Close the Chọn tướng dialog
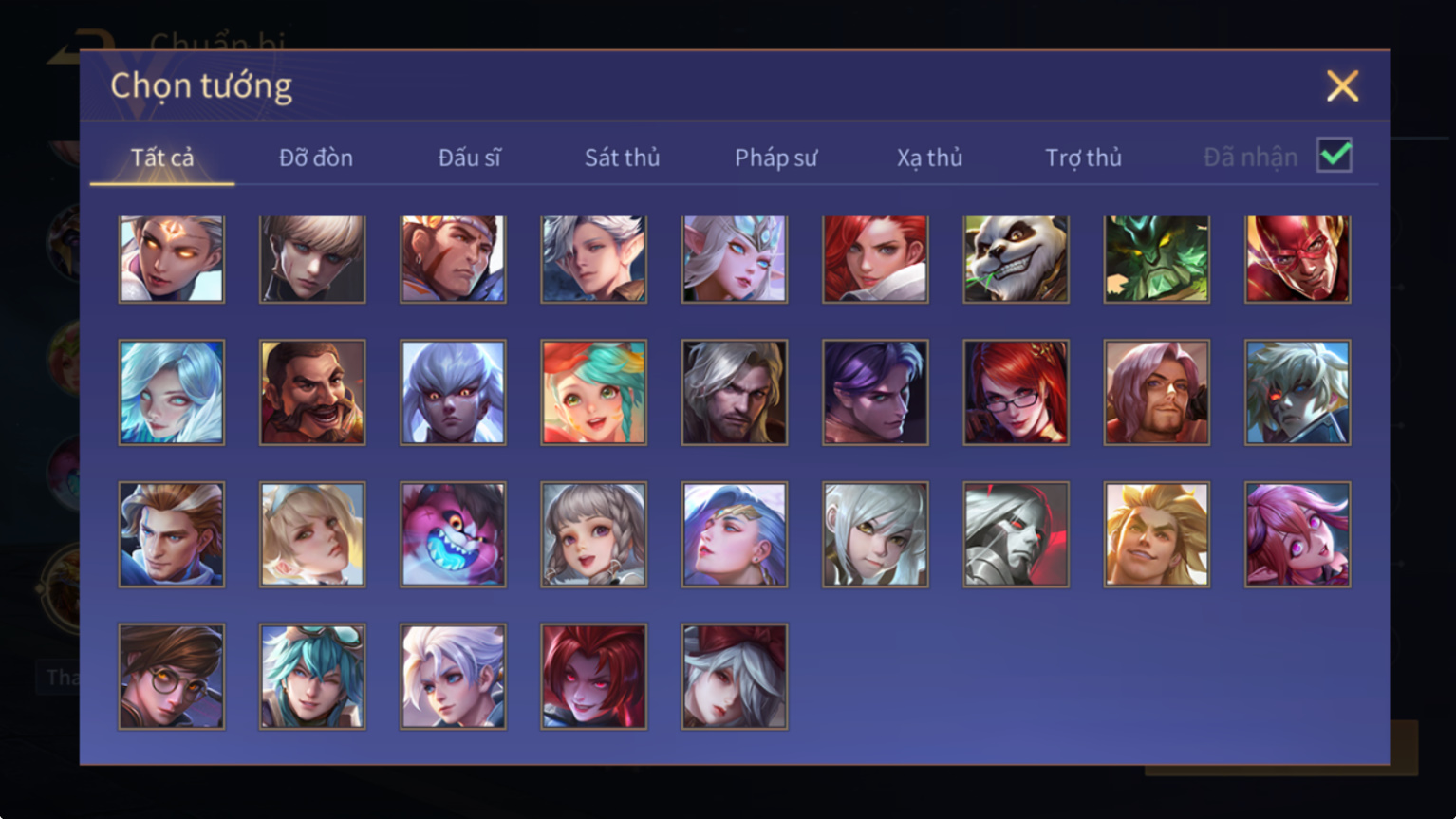This screenshot has height=819, width=1456. 1342,86
